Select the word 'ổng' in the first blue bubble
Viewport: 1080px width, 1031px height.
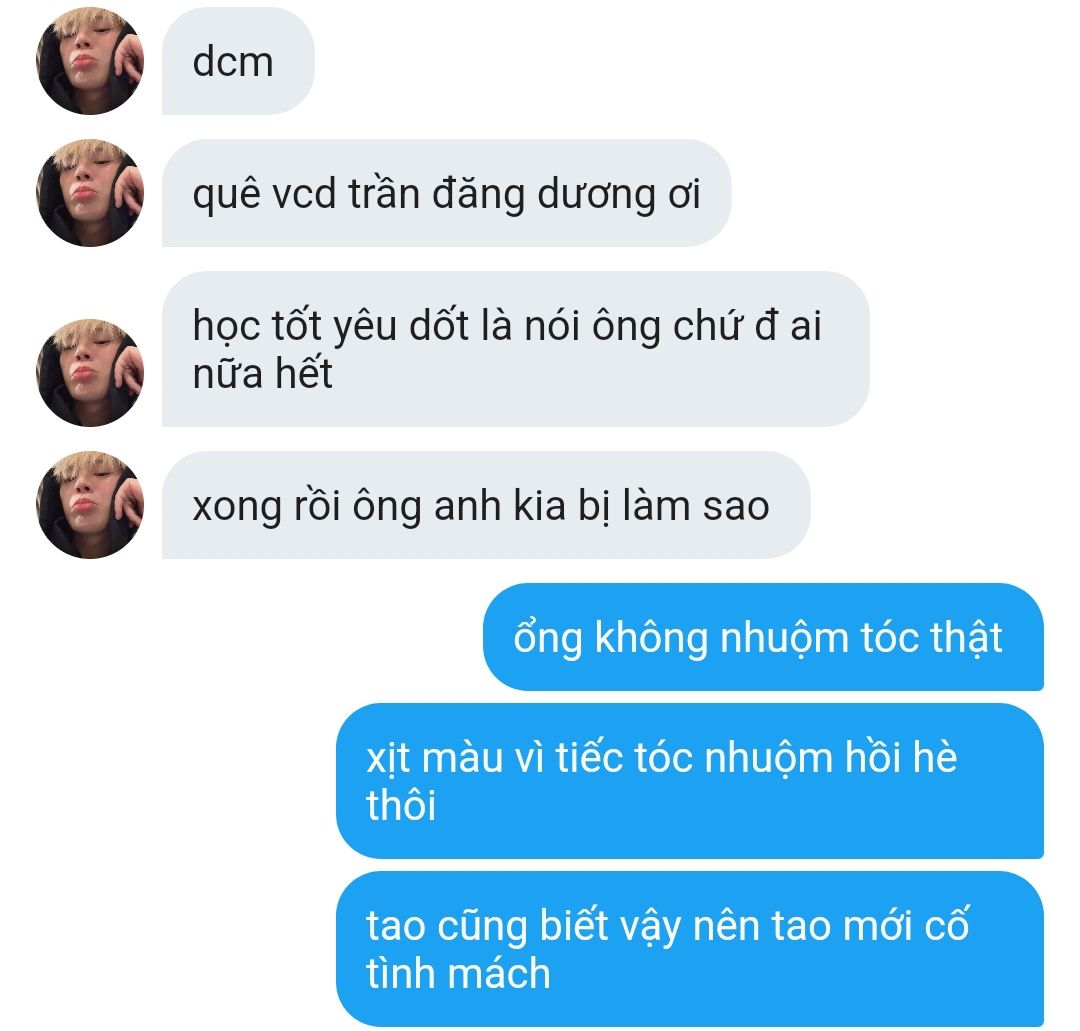click(x=548, y=638)
